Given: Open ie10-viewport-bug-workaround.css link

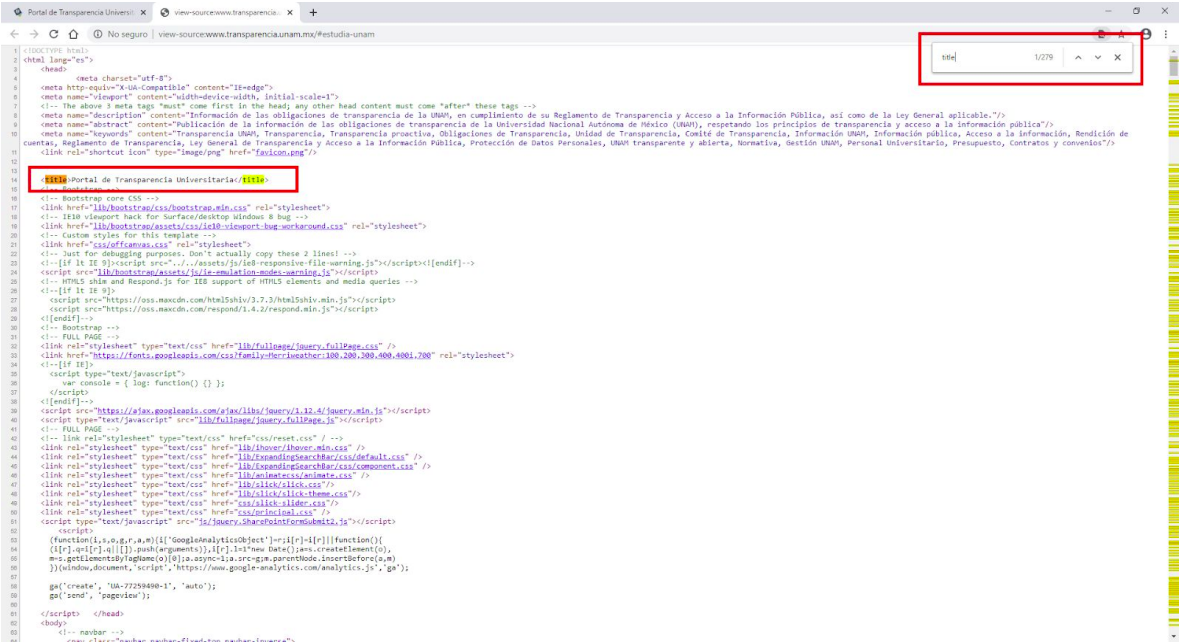Looking at the screenshot, I should [x=218, y=226].
